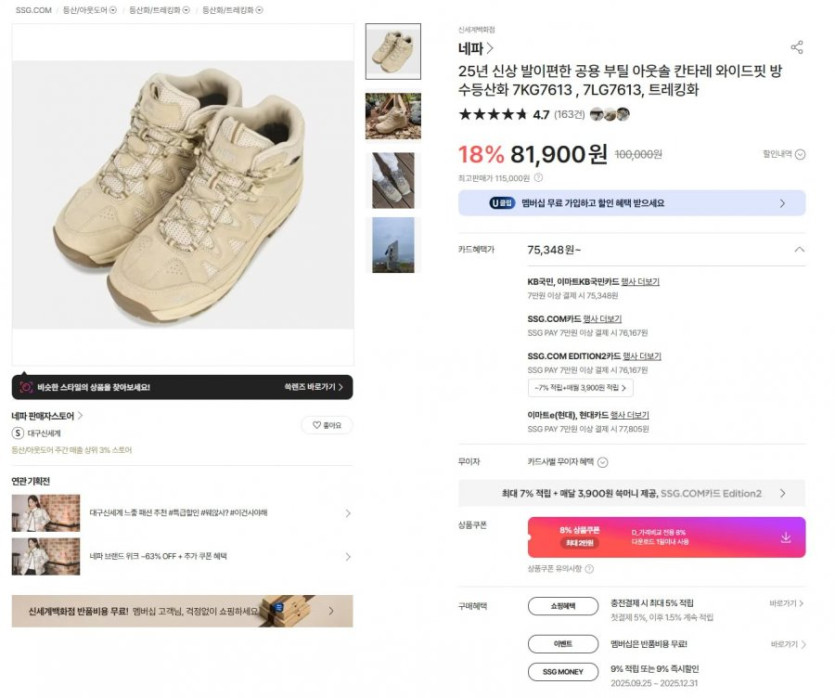The image size is (835, 698).
Task: Select the second product thumbnail image
Action: click(392, 116)
